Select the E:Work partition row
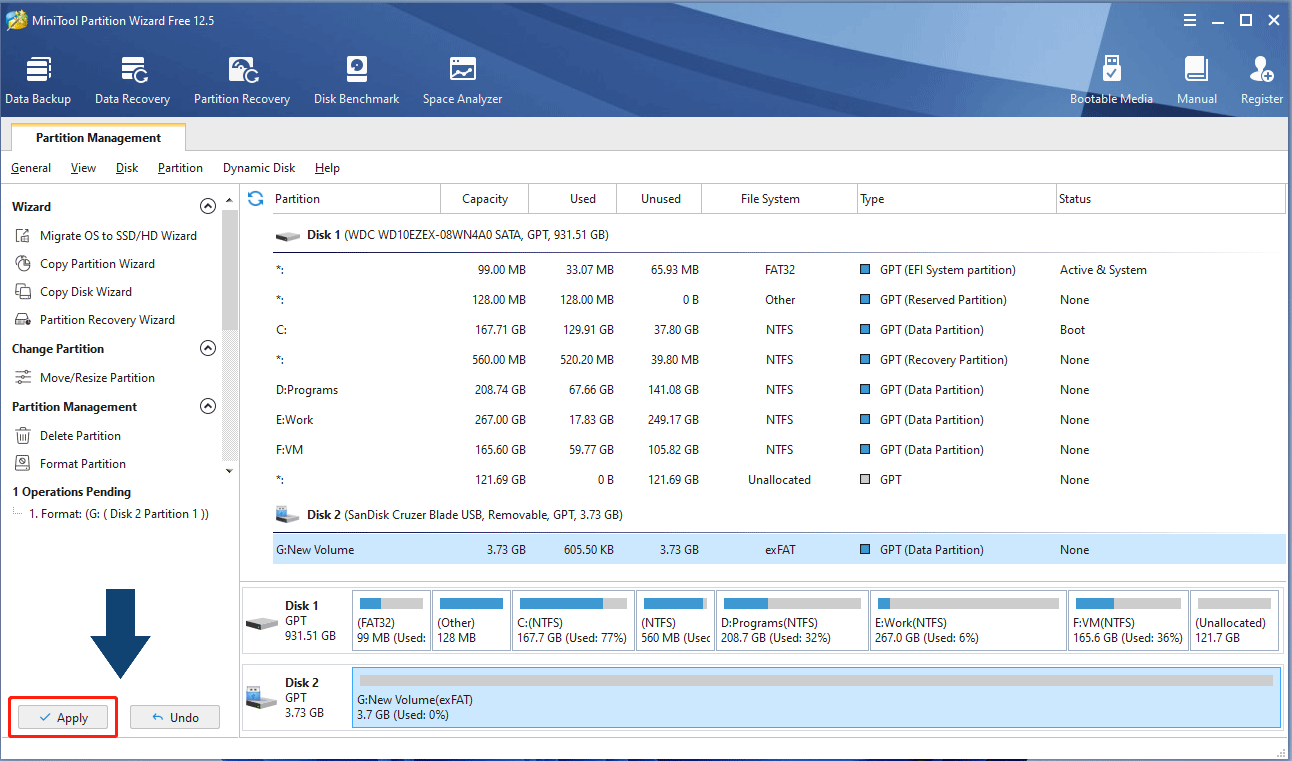1292x761 pixels. pyautogui.click(x=778, y=420)
